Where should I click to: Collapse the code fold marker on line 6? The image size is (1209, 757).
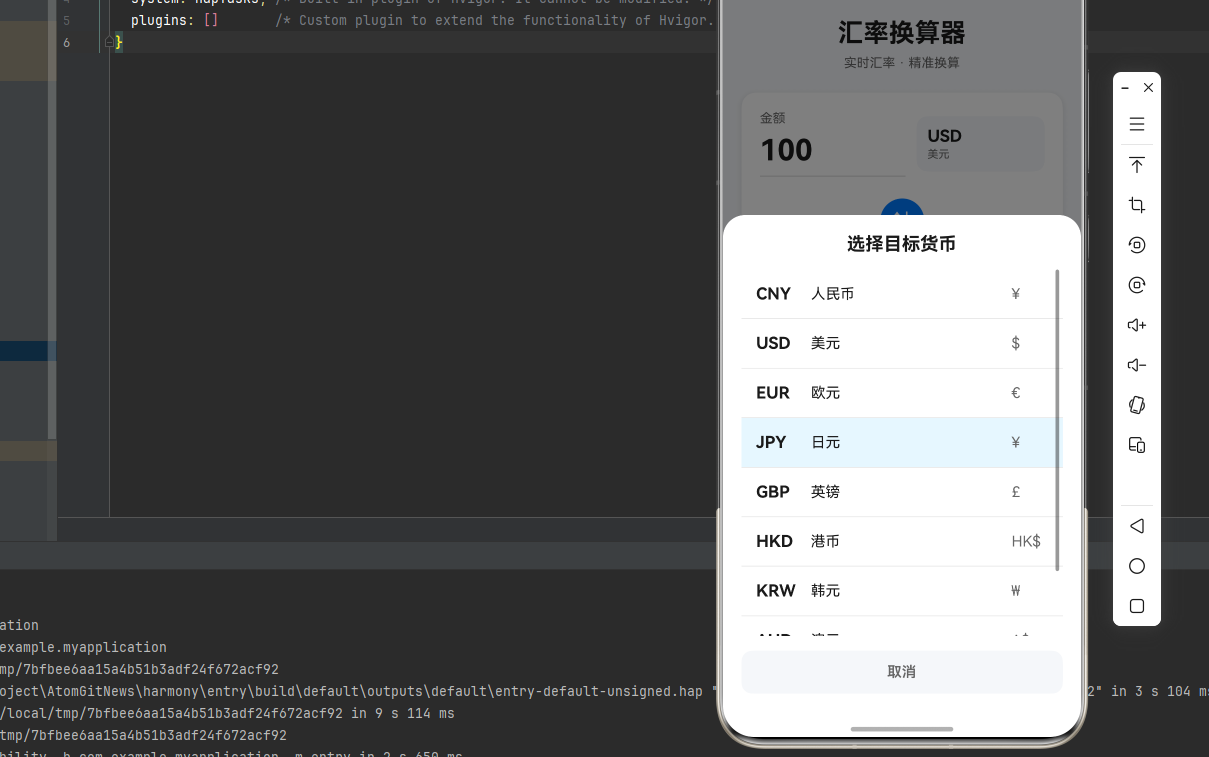point(109,42)
